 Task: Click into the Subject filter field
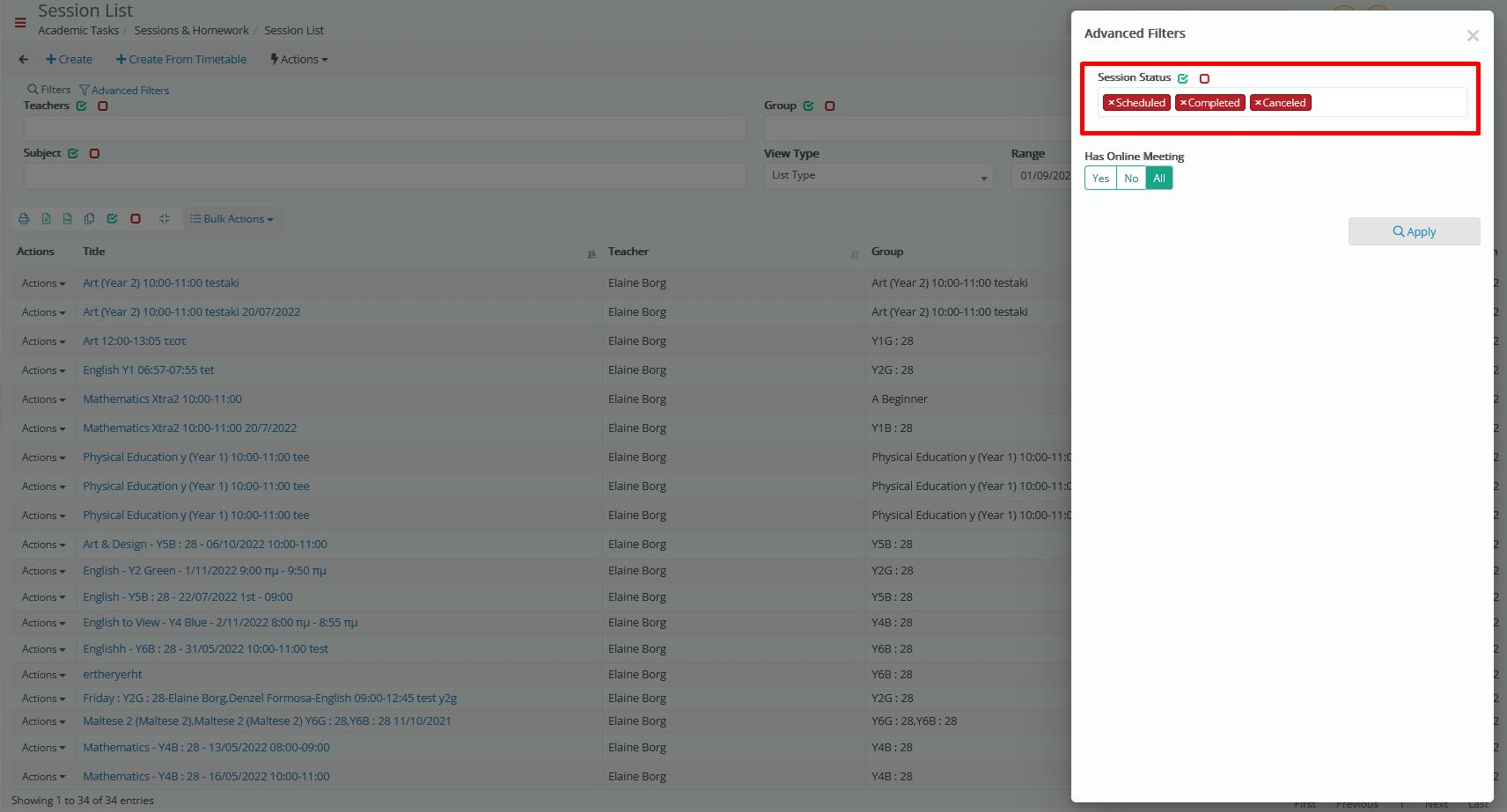coord(385,176)
